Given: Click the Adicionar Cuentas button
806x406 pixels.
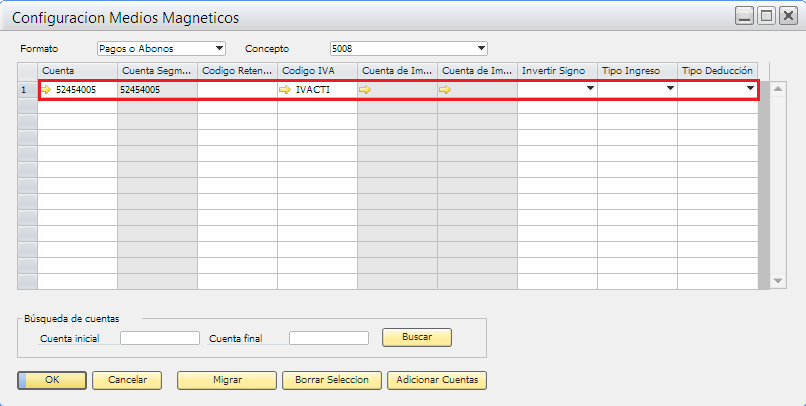Looking at the screenshot, I should click(438, 380).
